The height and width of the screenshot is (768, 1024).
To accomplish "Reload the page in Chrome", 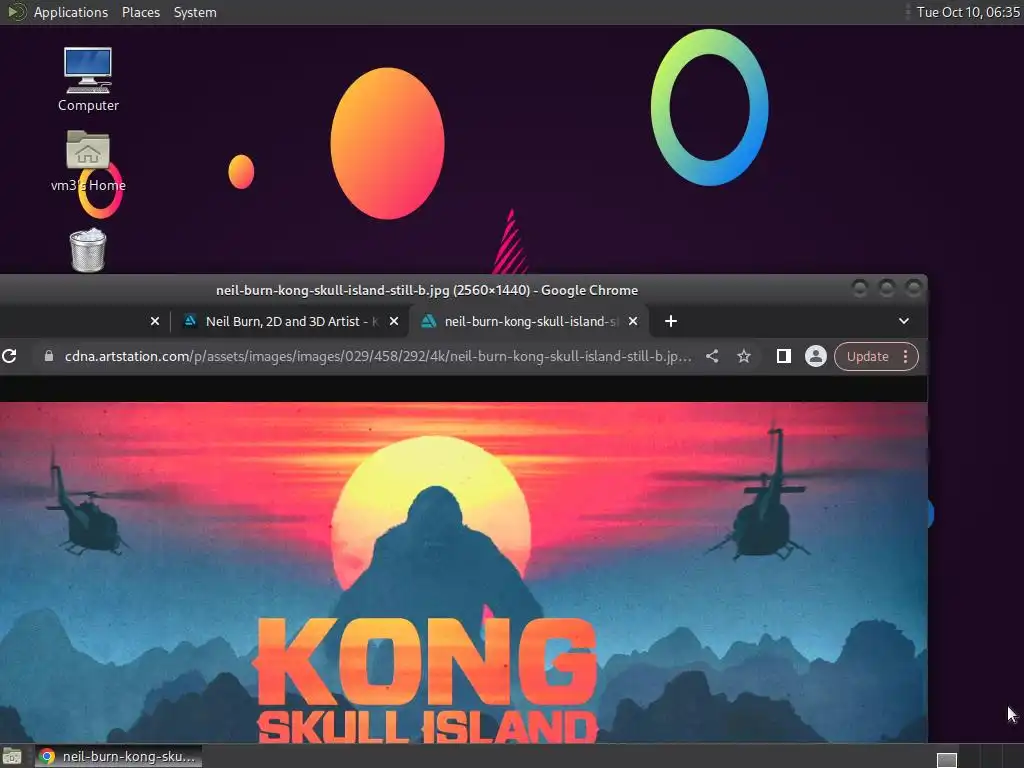I will point(9,356).
